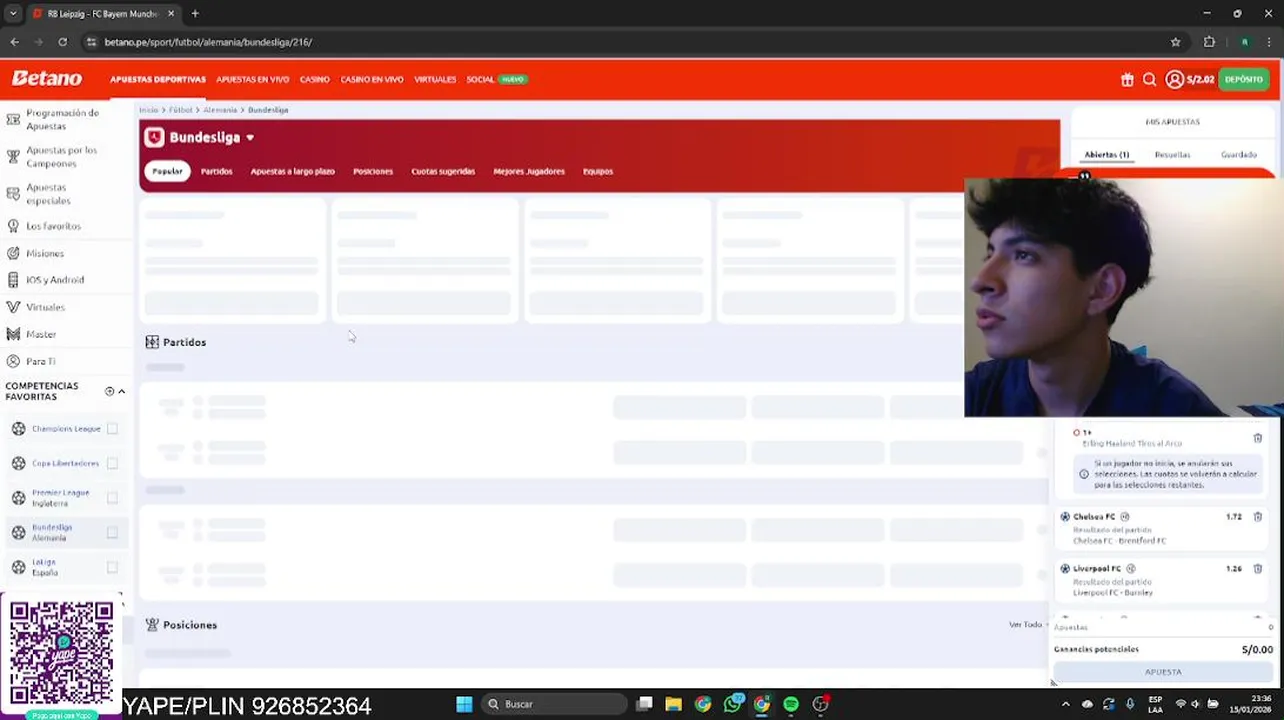Switch to the Partidos tab
This screenshot has height=720, width=1284.
coord(216,171)
